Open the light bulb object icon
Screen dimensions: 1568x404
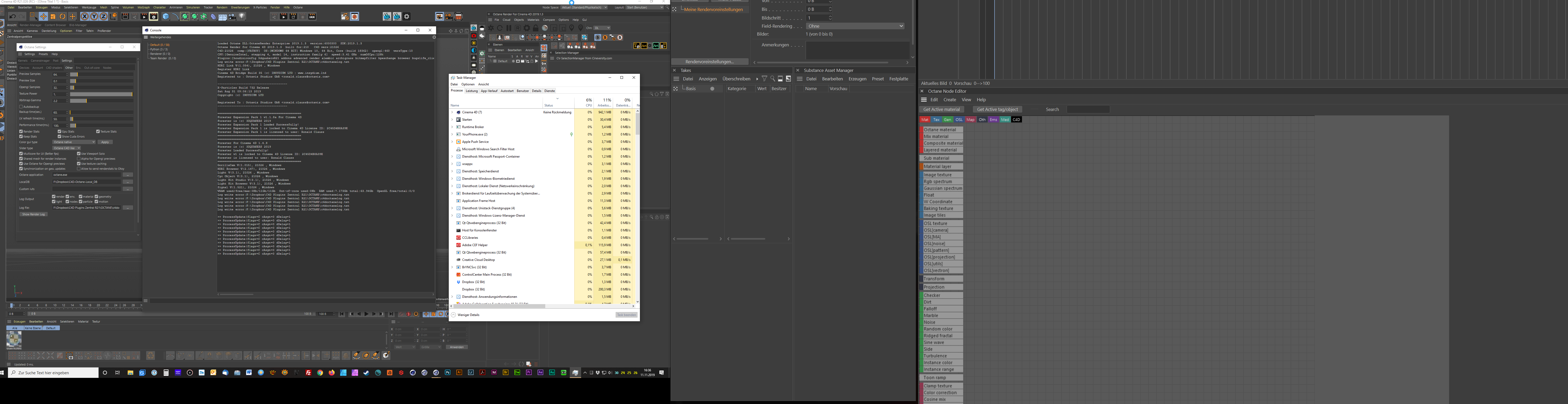(x=242, y=16)
